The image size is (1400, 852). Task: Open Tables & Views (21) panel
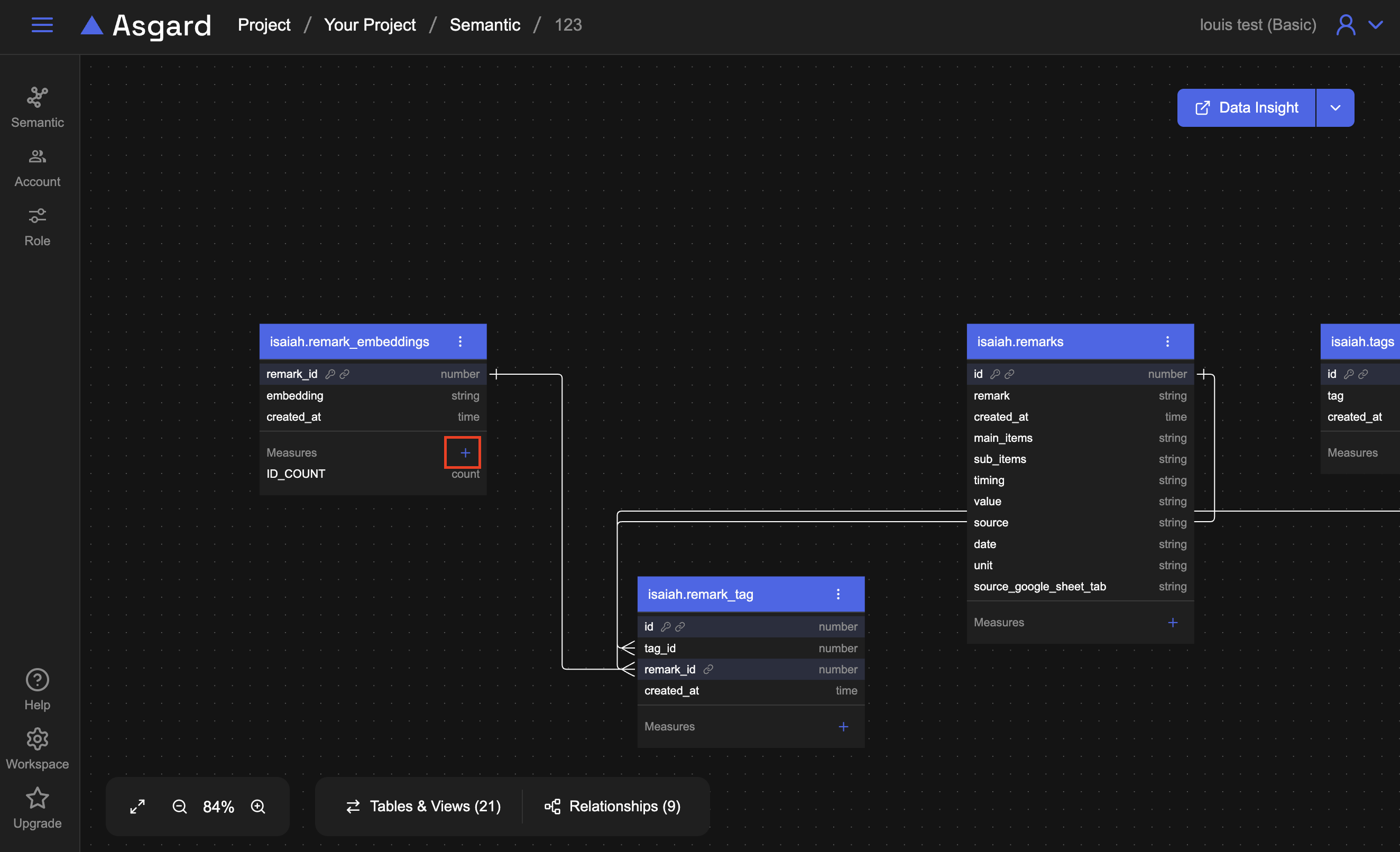[423, 807]
